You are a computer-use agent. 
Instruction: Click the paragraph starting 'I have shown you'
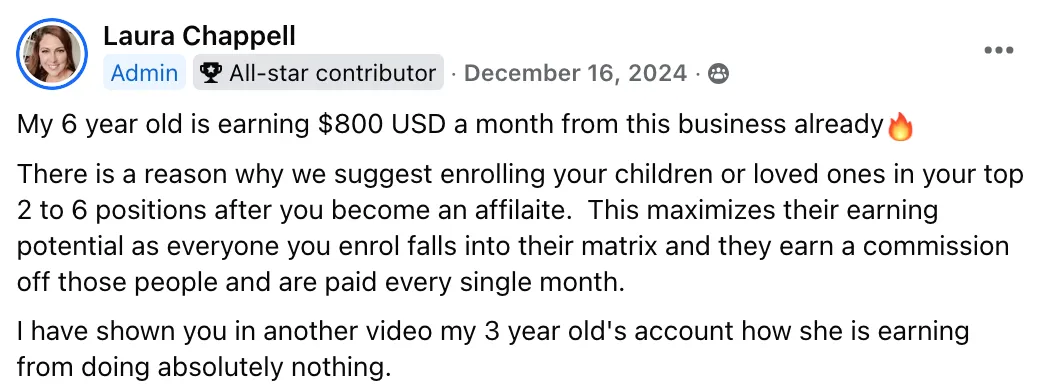click(x=492, y=348)
